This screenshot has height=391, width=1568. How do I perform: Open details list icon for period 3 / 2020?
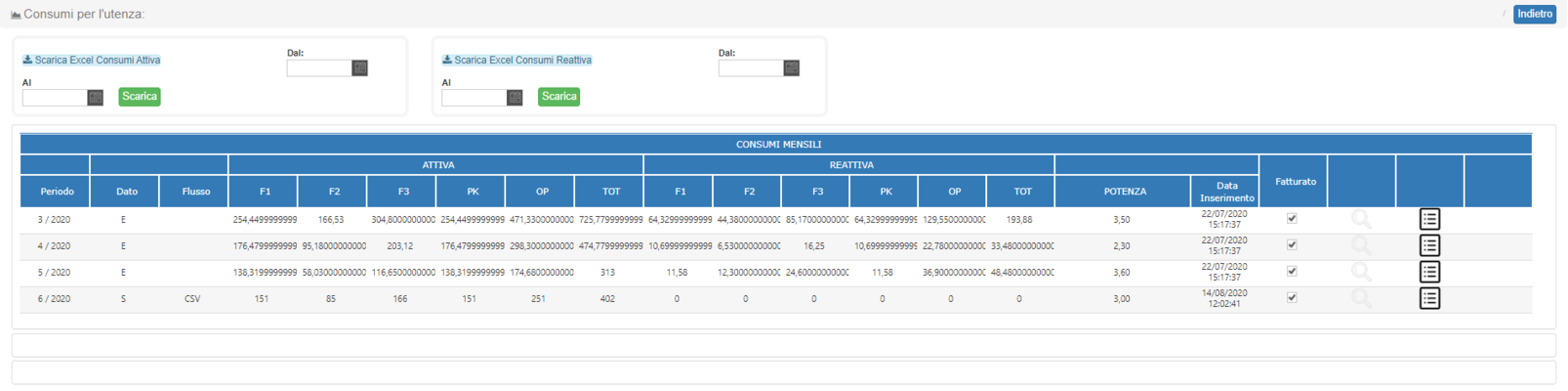(x=1429, y=219)
